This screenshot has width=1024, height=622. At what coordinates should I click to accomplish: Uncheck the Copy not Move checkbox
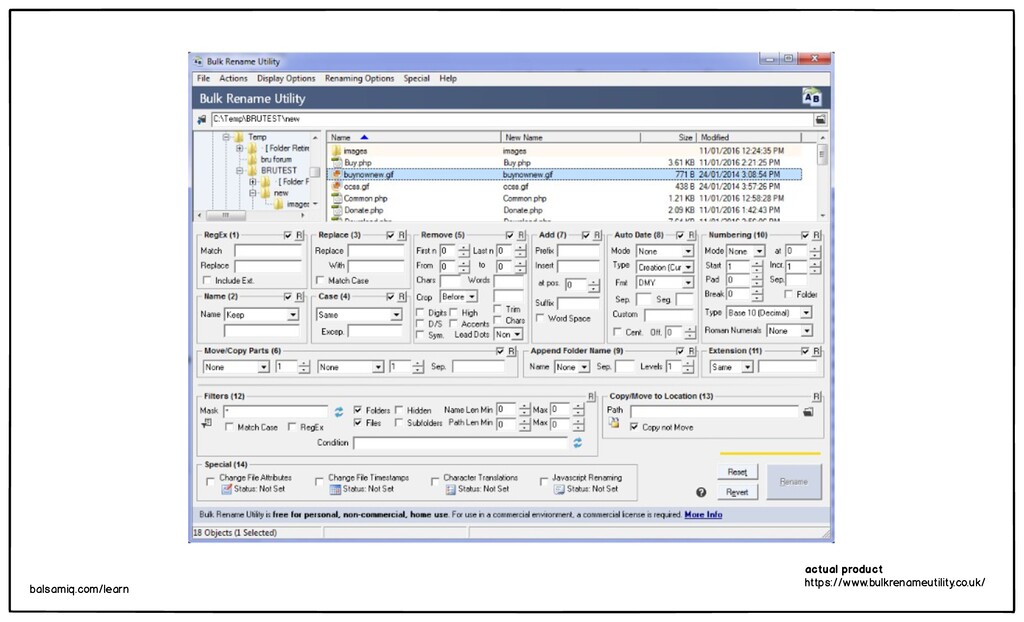pyautogui.click(x=634, y=427)
